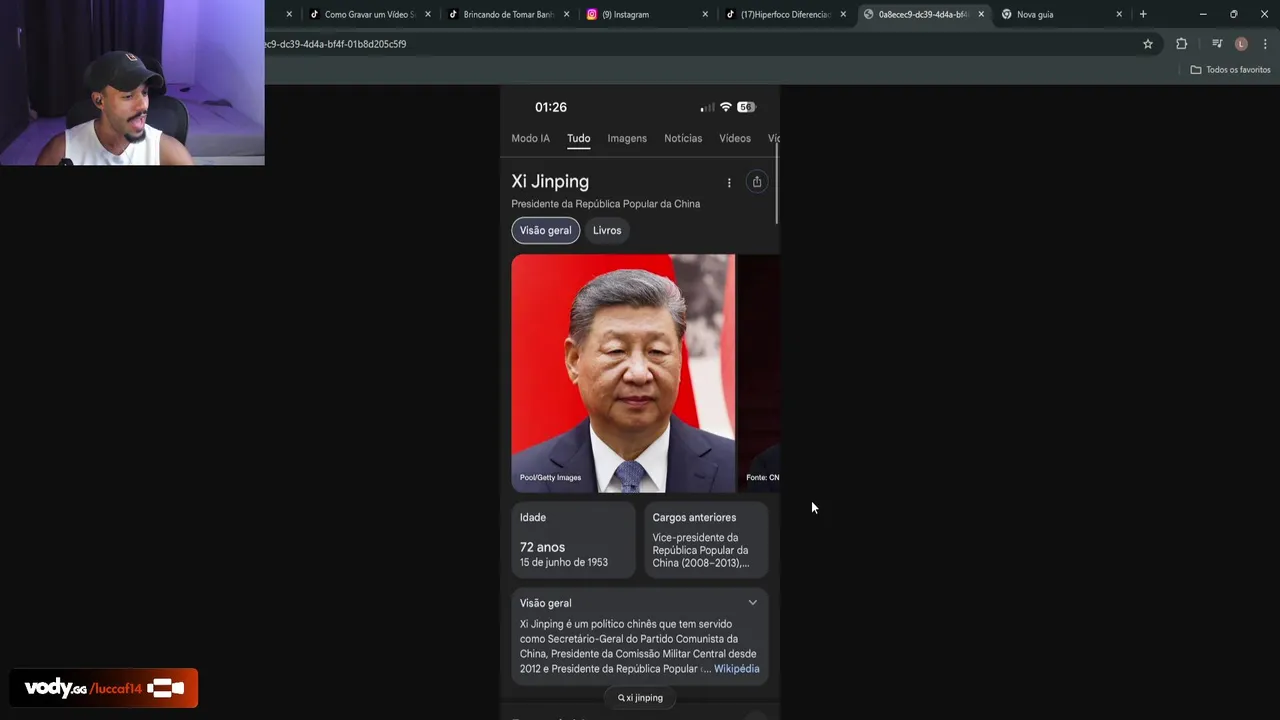Viewport: 1280px width, 720px height.
Task: Click the phone cellular signal icon
Action: [707, 107]
